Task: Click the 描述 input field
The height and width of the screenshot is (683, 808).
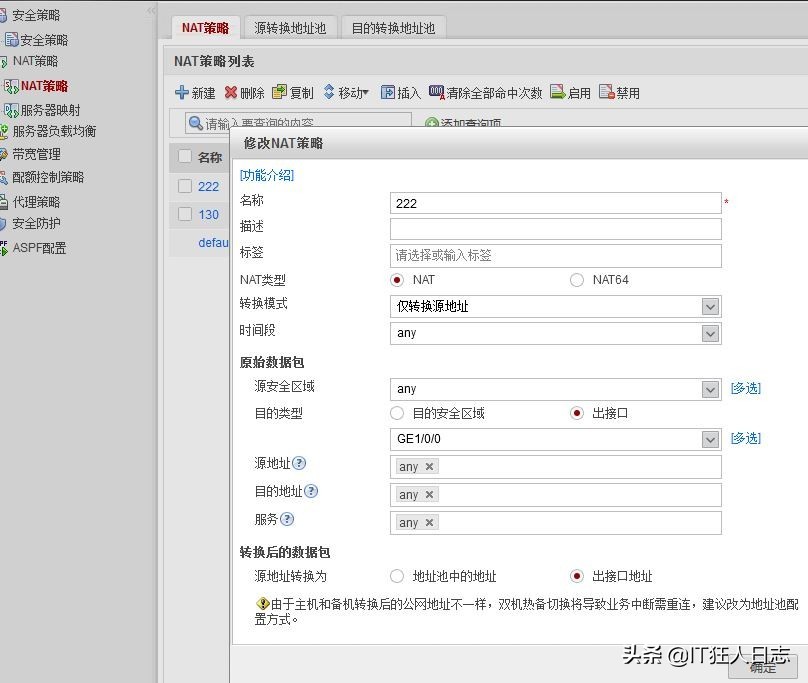Action: (555, 229)
